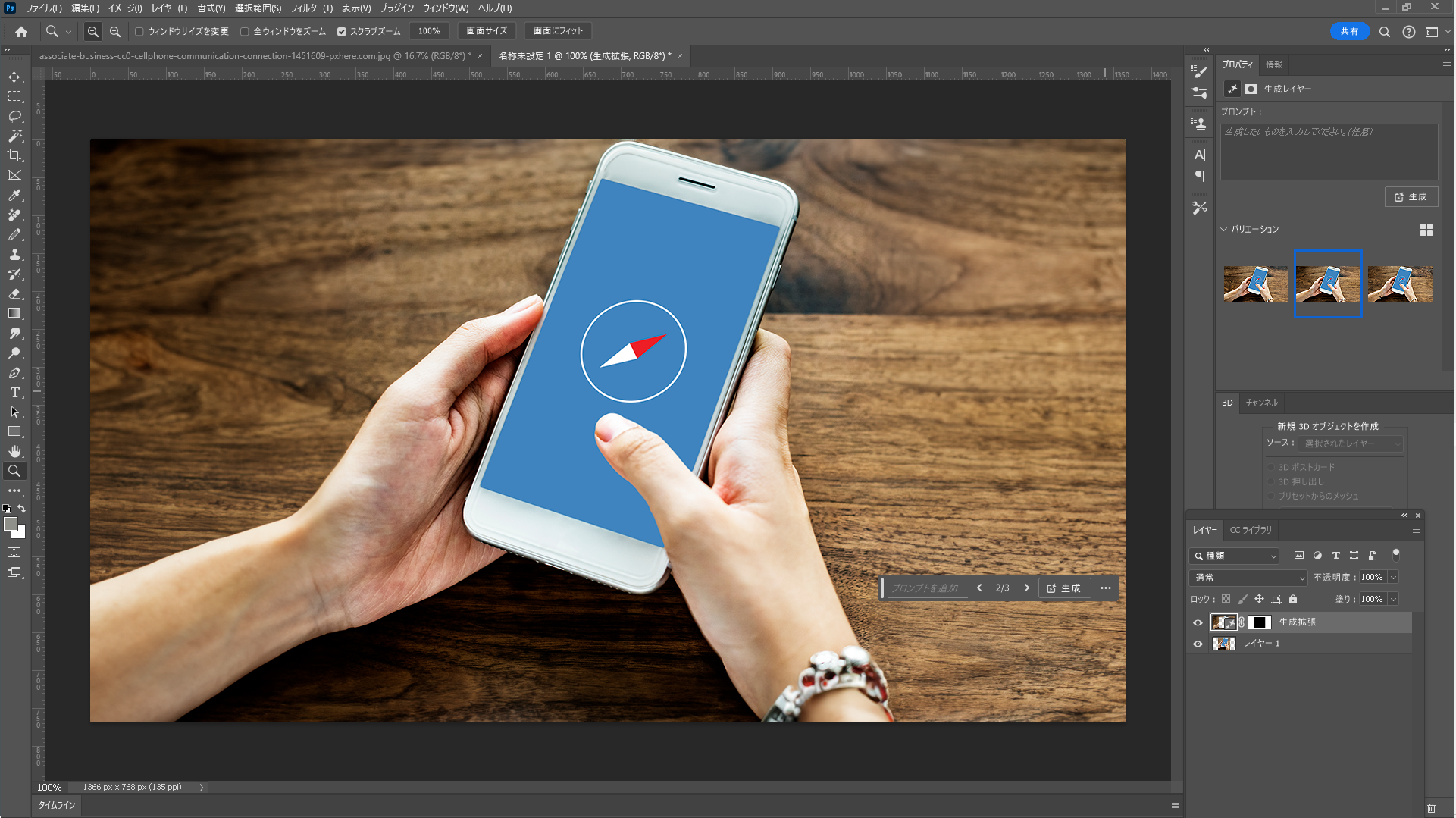Select the third variation thumbnail

[1400, 284]
